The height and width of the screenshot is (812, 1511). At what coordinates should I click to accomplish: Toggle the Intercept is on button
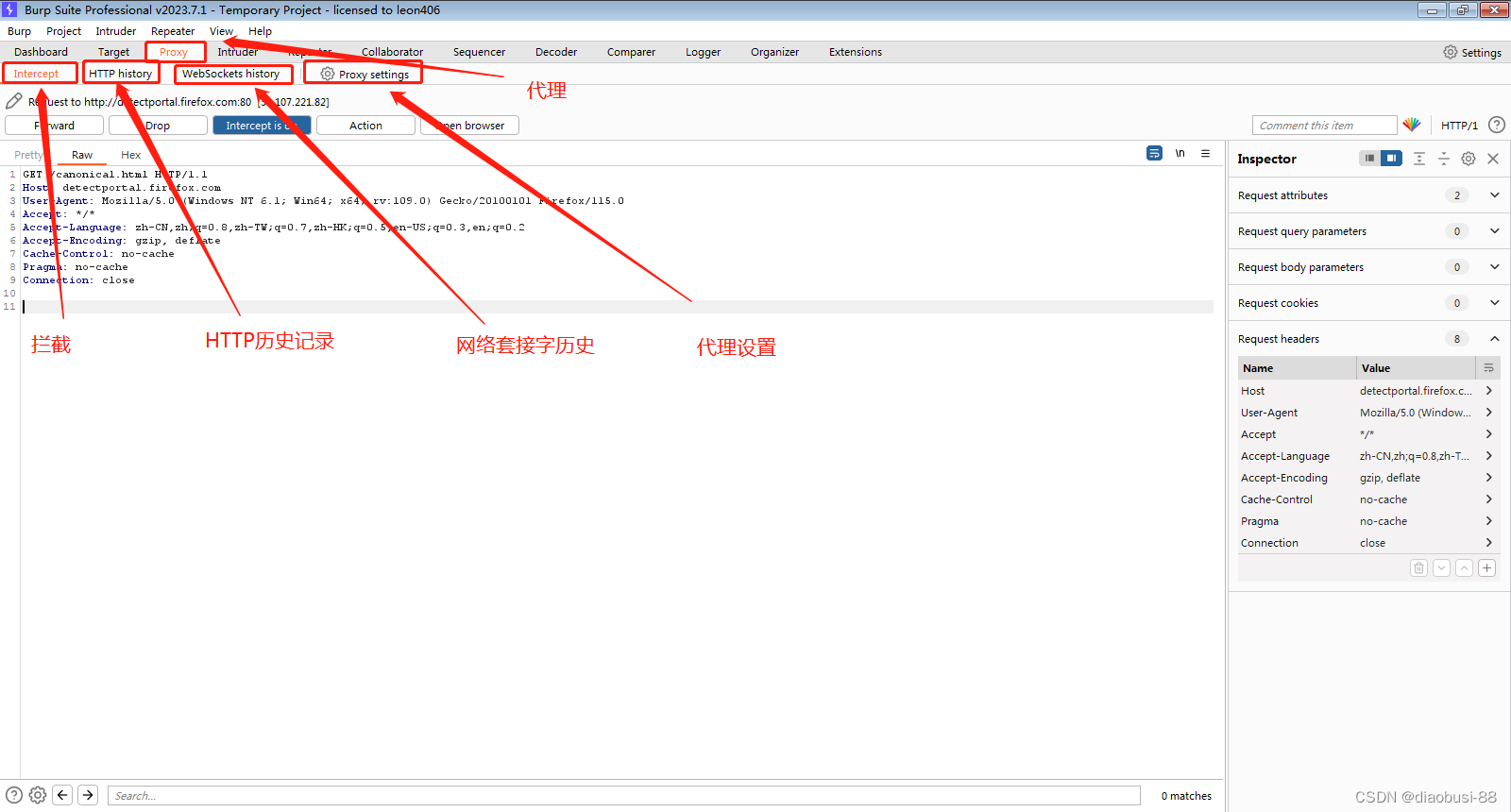pos(262,125)
